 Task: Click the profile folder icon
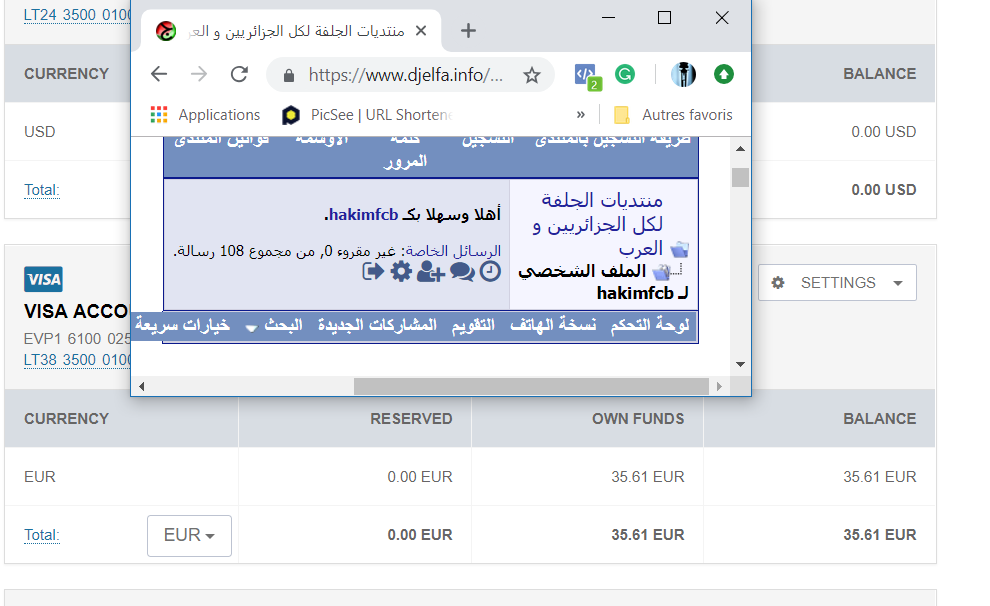click(x=662, y=272)
